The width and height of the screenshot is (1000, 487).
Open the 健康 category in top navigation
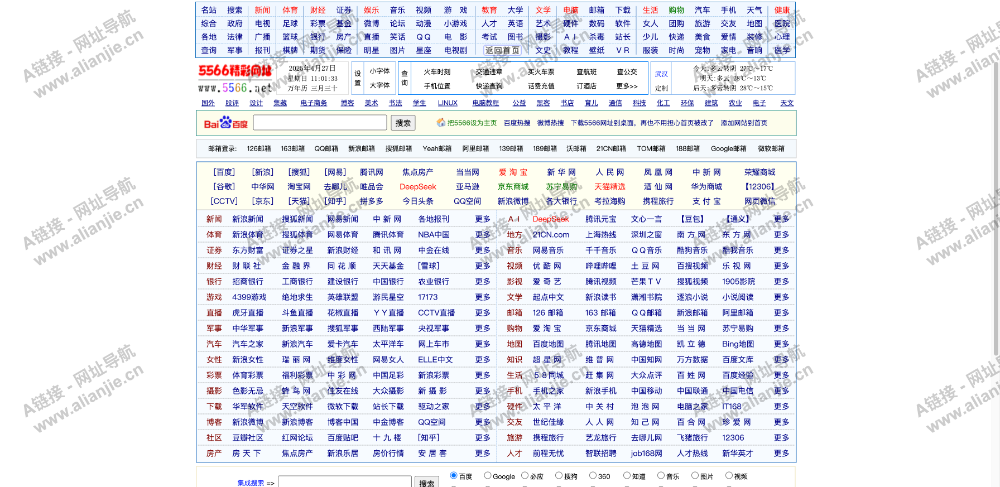(782, 10)
